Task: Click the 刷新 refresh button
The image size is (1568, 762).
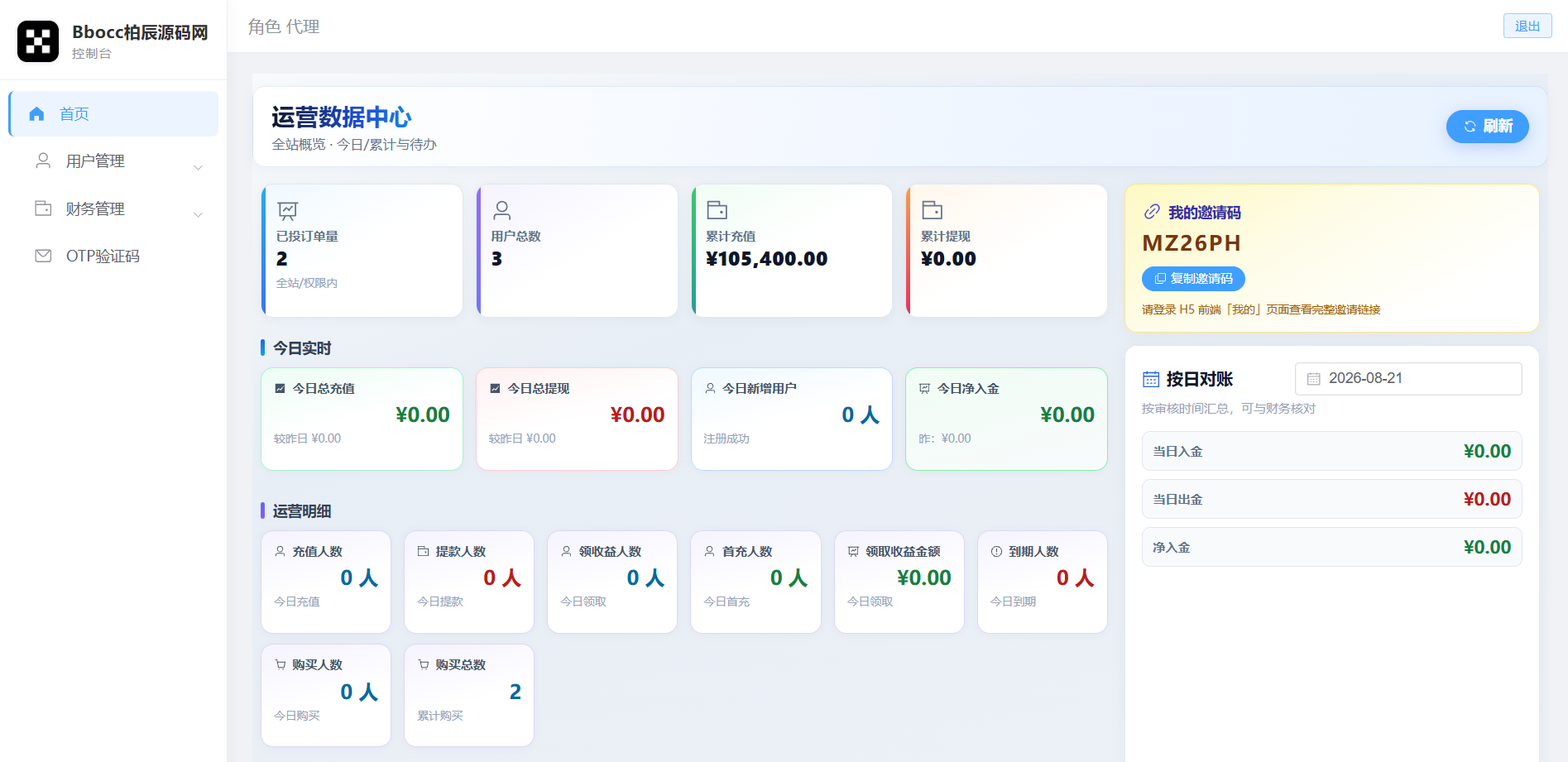Action: 1487,127
